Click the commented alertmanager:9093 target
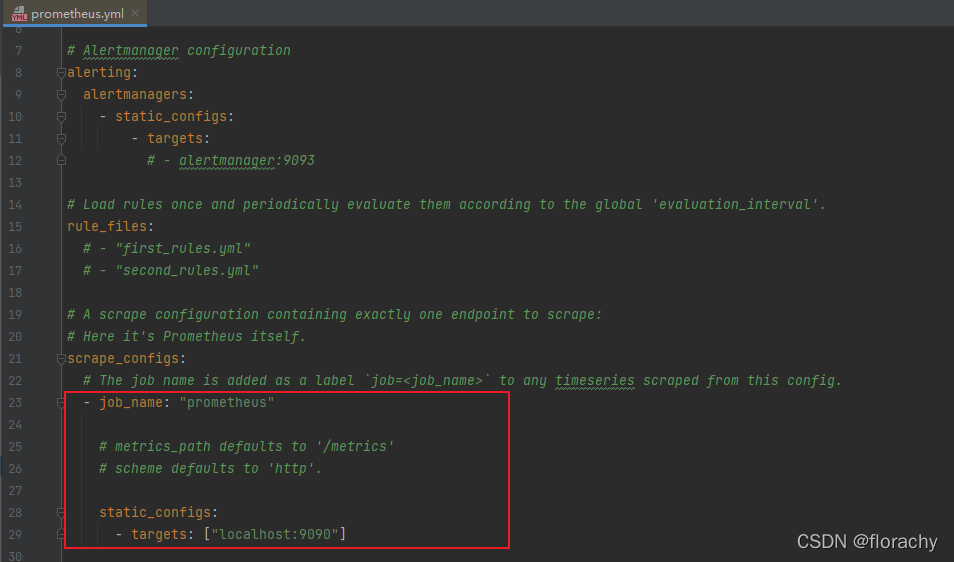The height and width of the screenshot is (562, 954). (247, 160)
